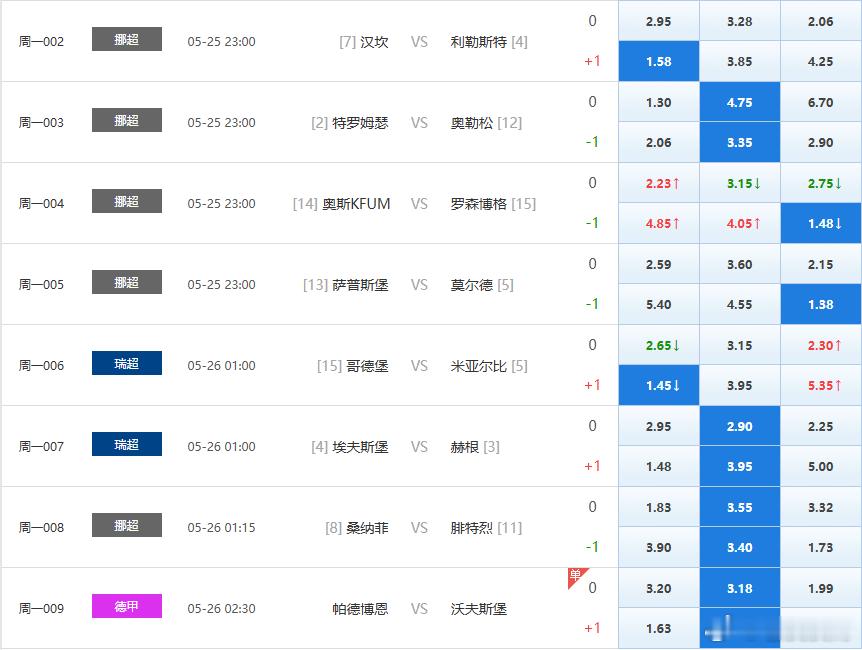Select odds 1.99 for 沃夫斯堡 win
The height and width of the screenshot is (650, 862).
click(821, 588)
